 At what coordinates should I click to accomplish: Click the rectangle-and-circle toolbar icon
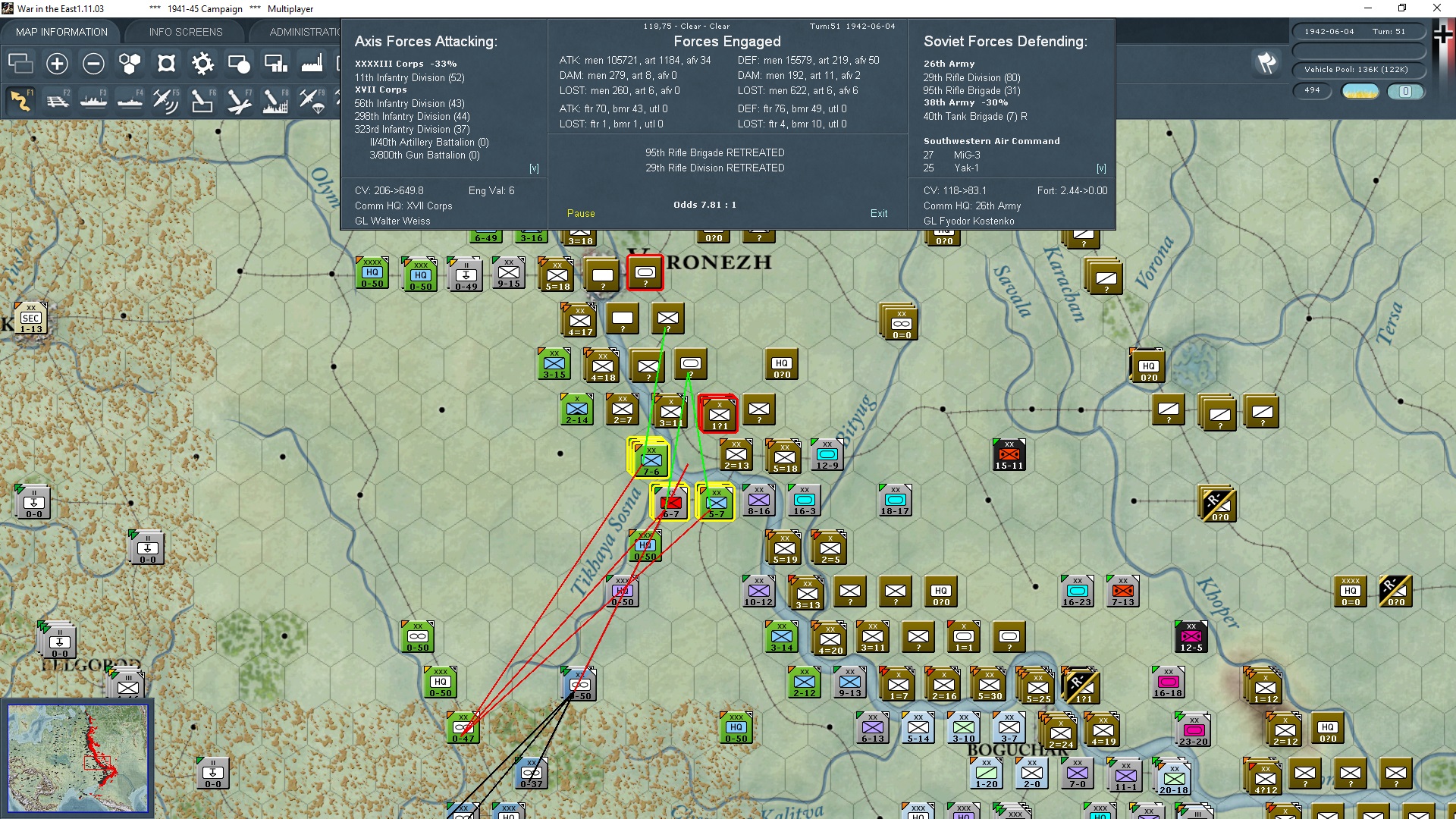pos(239,64)
